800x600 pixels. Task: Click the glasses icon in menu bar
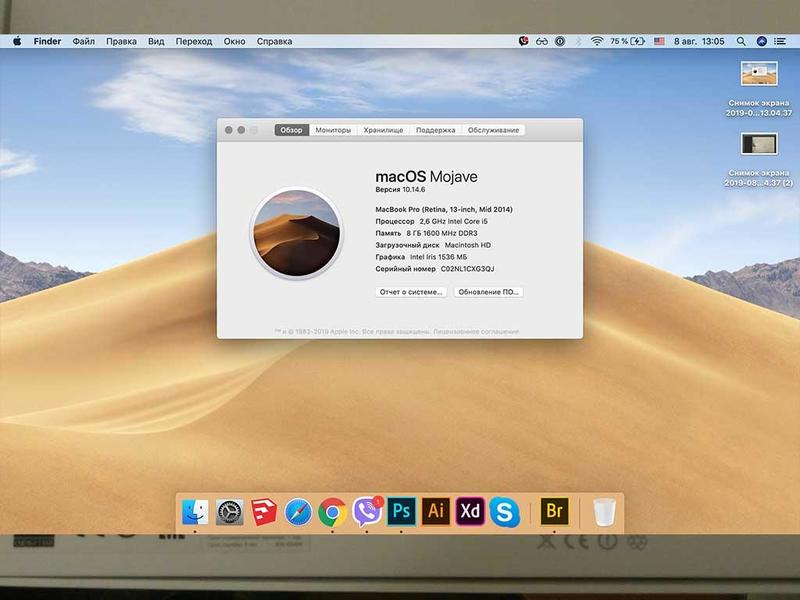click(x=542, y=41)
